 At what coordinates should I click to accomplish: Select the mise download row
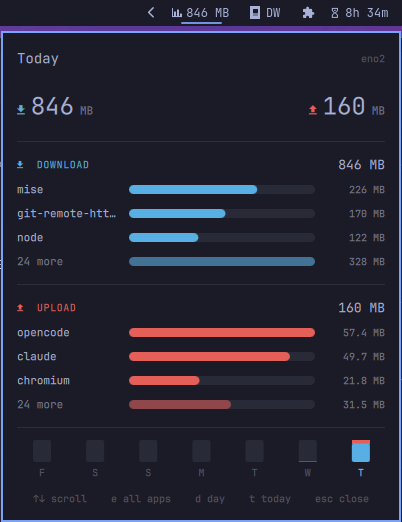click(201, 190)
